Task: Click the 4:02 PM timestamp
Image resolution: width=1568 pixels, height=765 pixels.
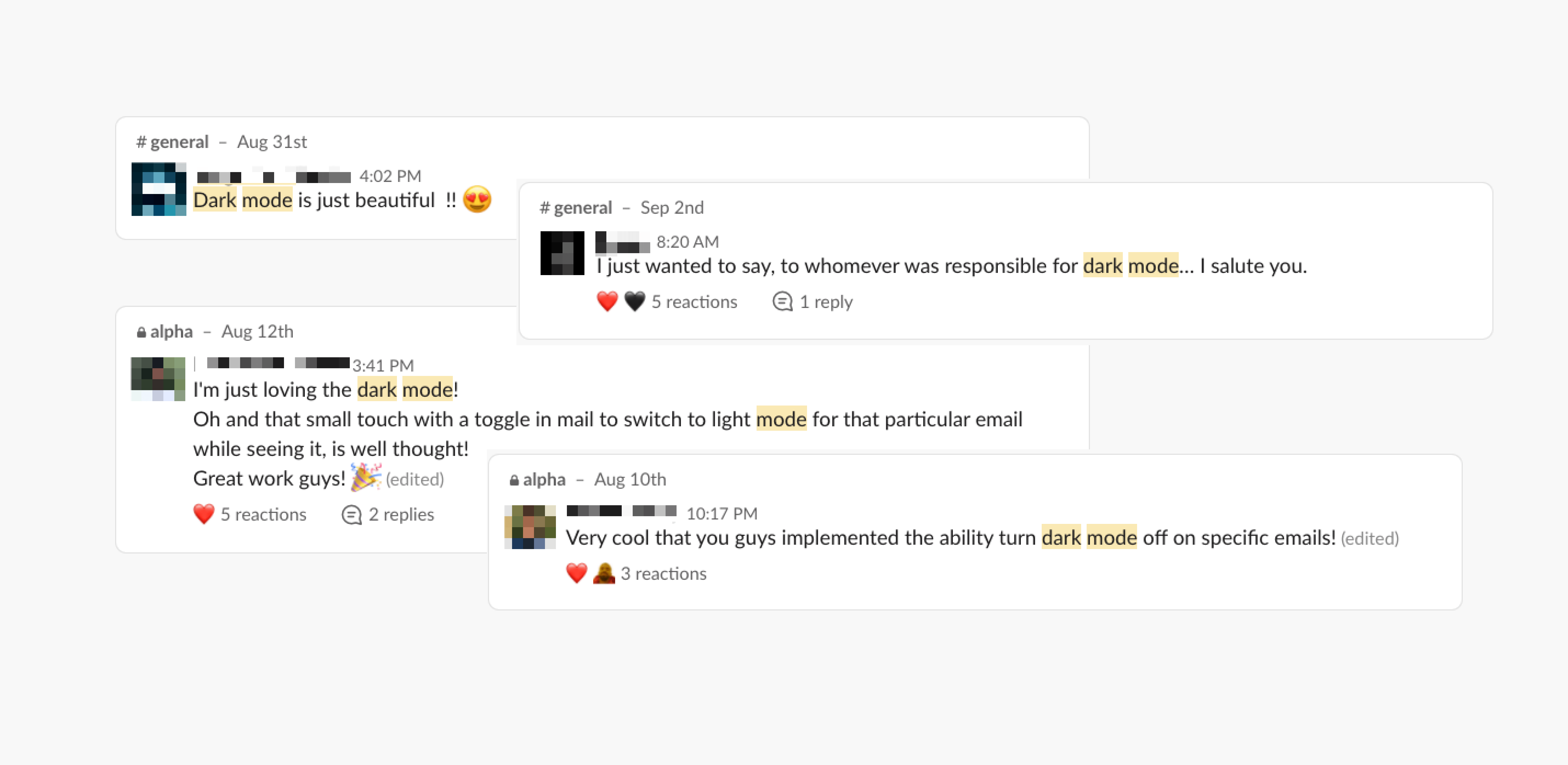Action: [x=390, y=176]
